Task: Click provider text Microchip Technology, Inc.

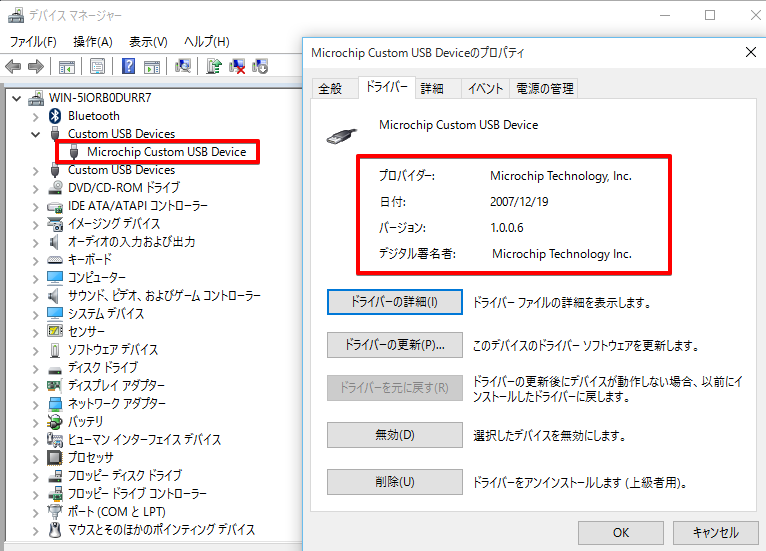Action: (x=561, y=176)
